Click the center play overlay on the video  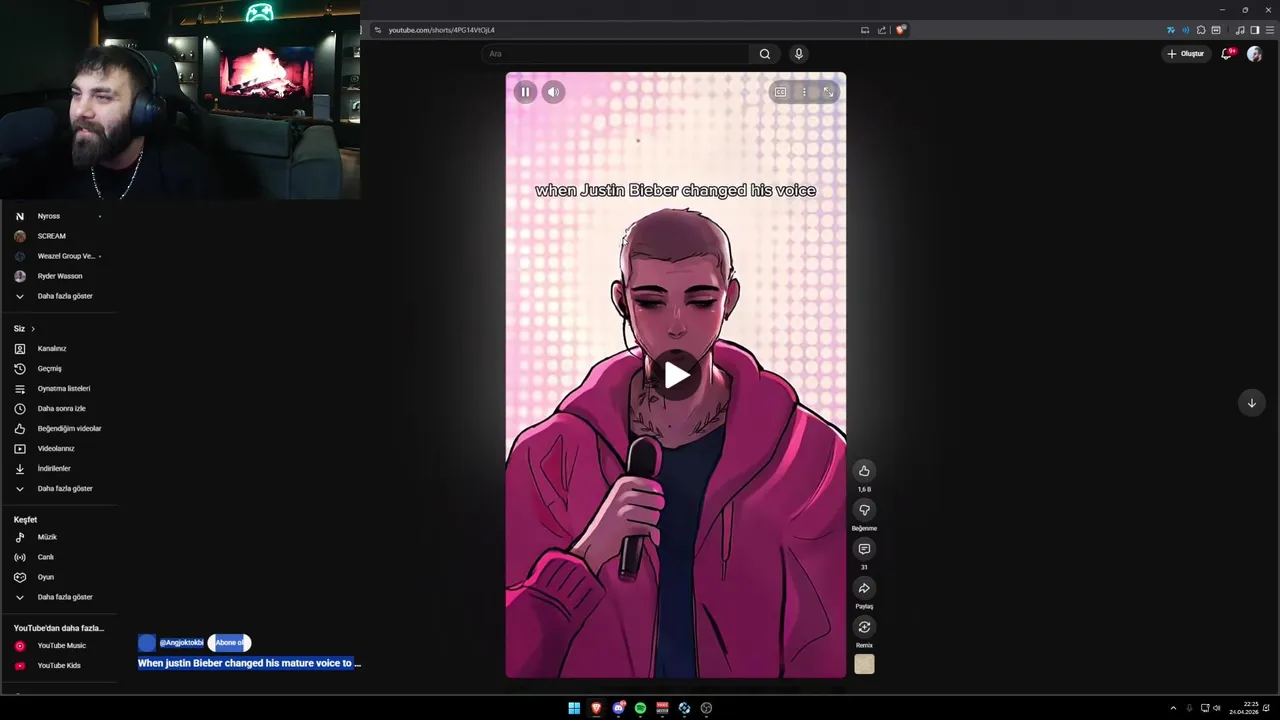click(676, 375)
